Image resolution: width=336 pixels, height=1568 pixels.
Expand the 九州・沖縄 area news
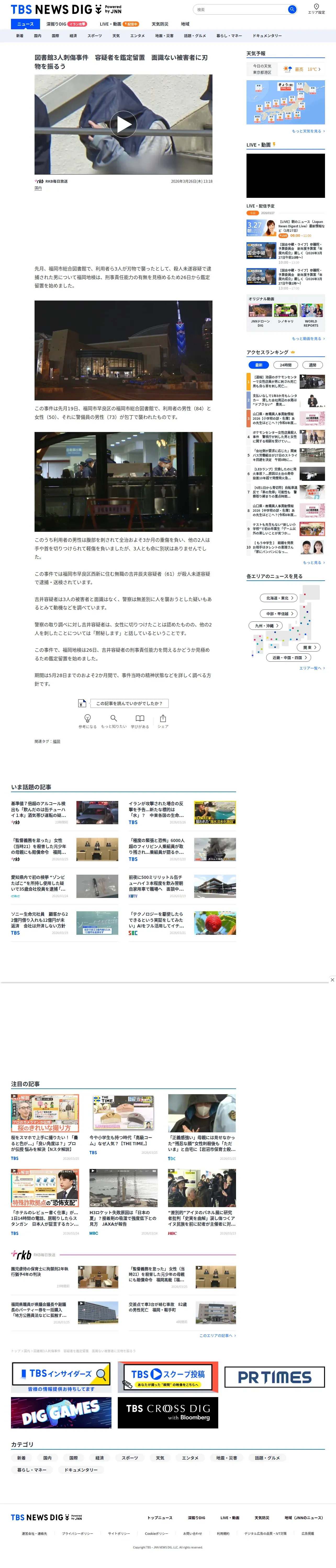266,625
